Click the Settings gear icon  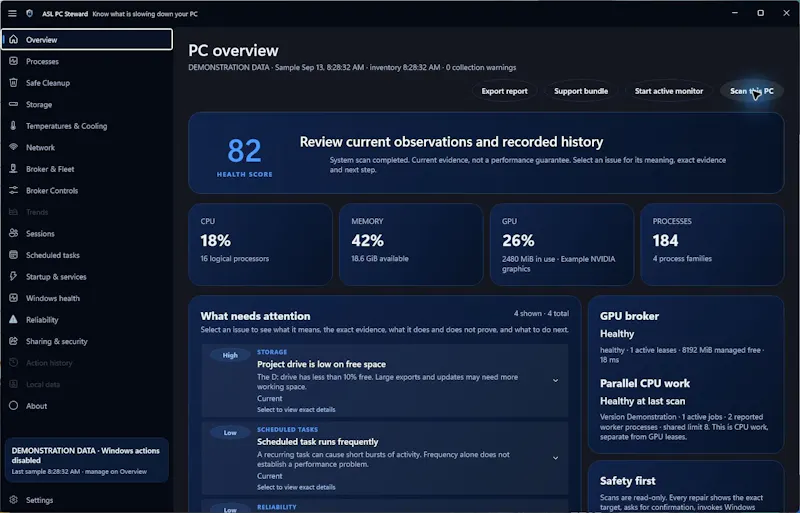coord(14,500)
